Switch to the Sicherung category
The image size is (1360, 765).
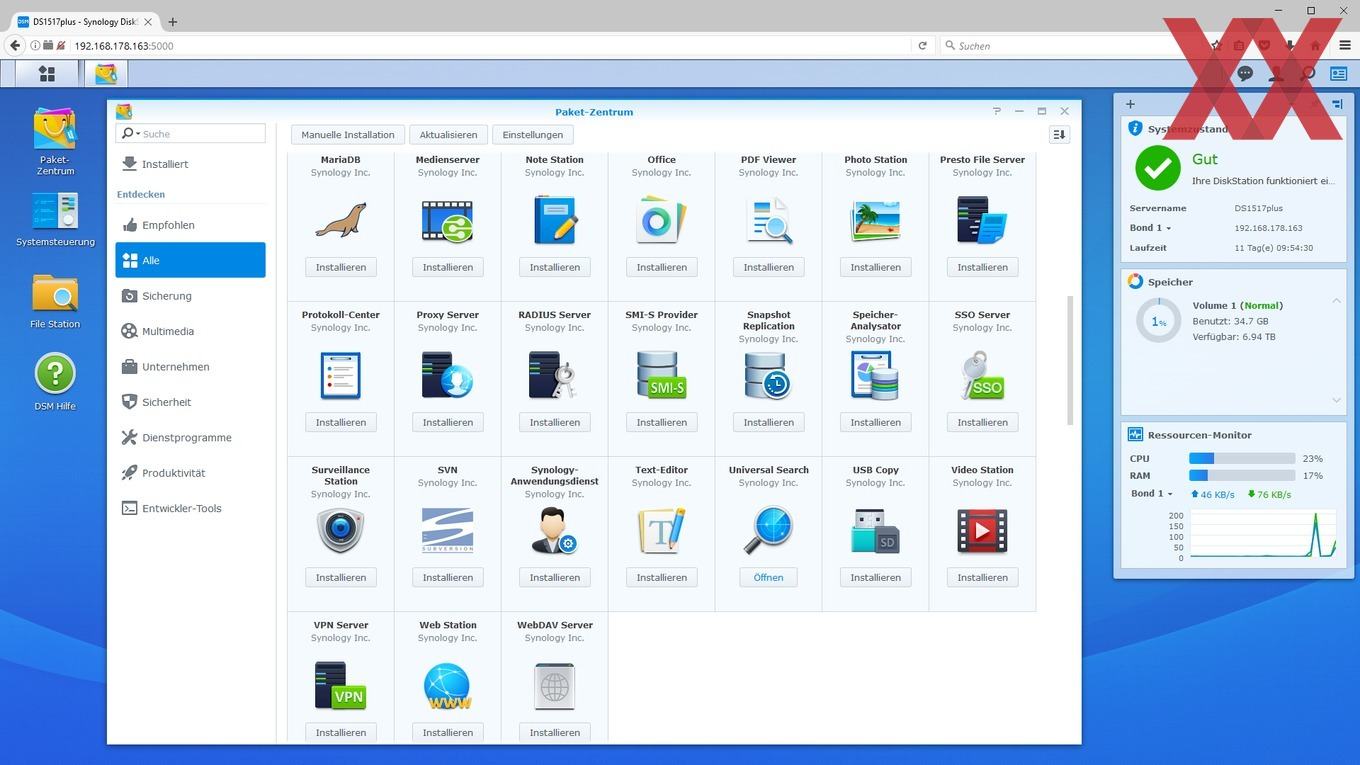click(x=190, y=296)
